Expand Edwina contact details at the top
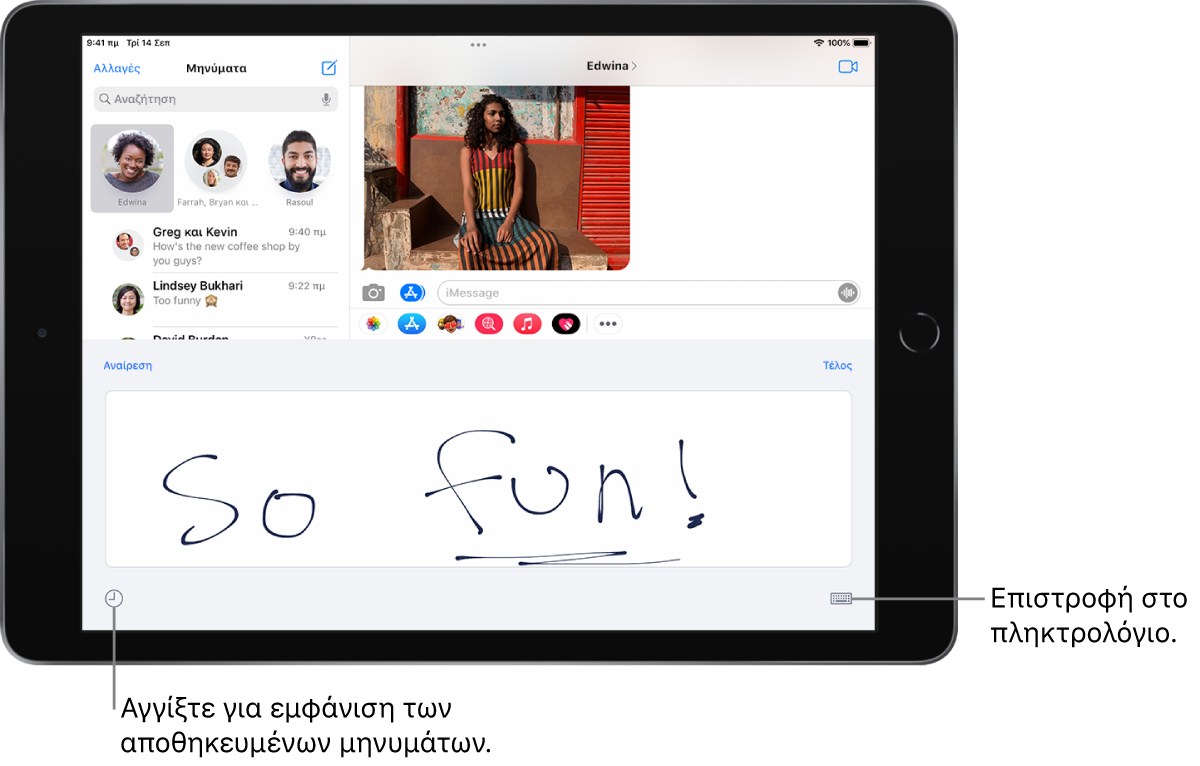 pyautogui.click(x=611, y=66)
